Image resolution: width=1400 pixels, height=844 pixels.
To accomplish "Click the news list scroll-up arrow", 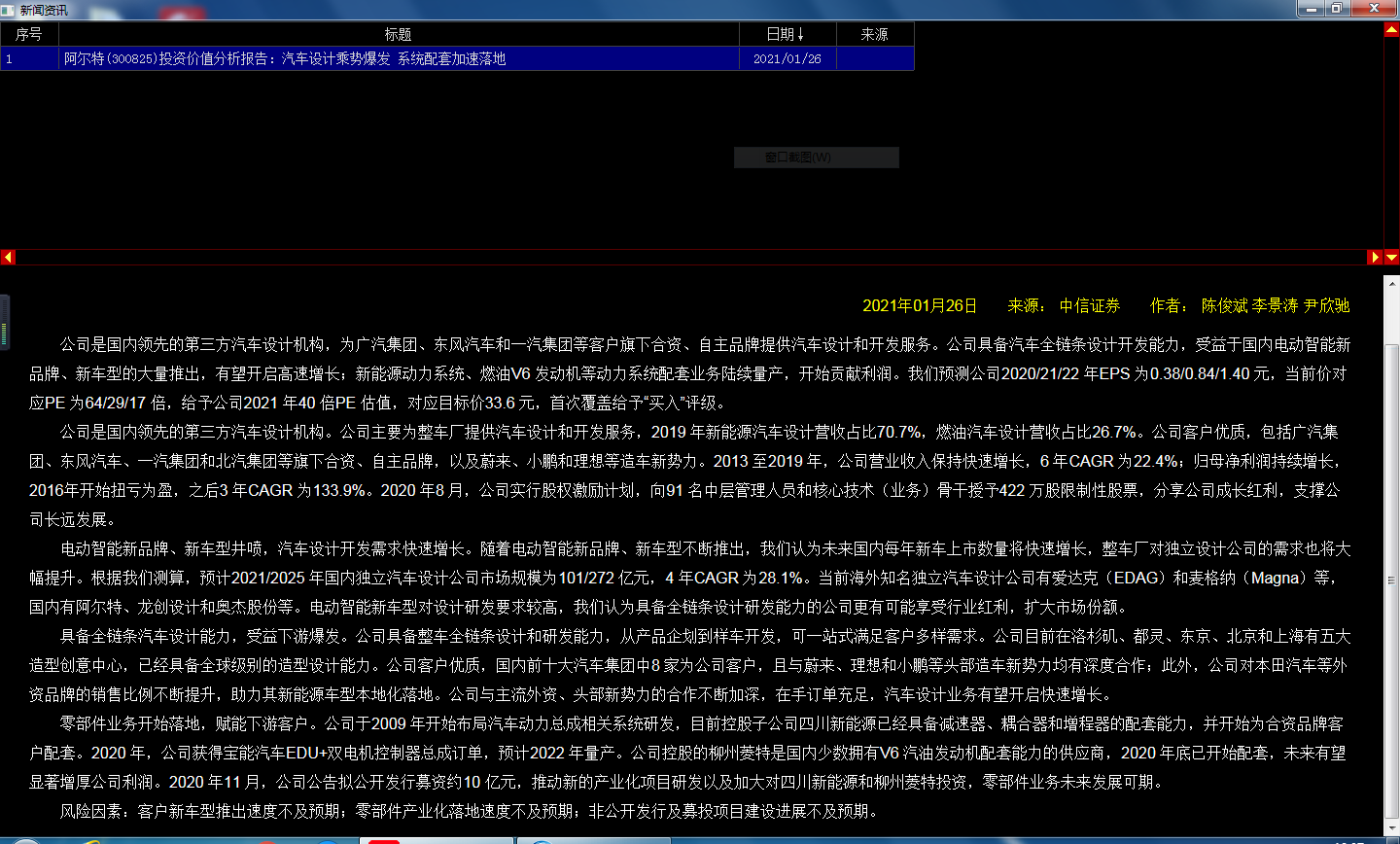I will (1391, 30).
